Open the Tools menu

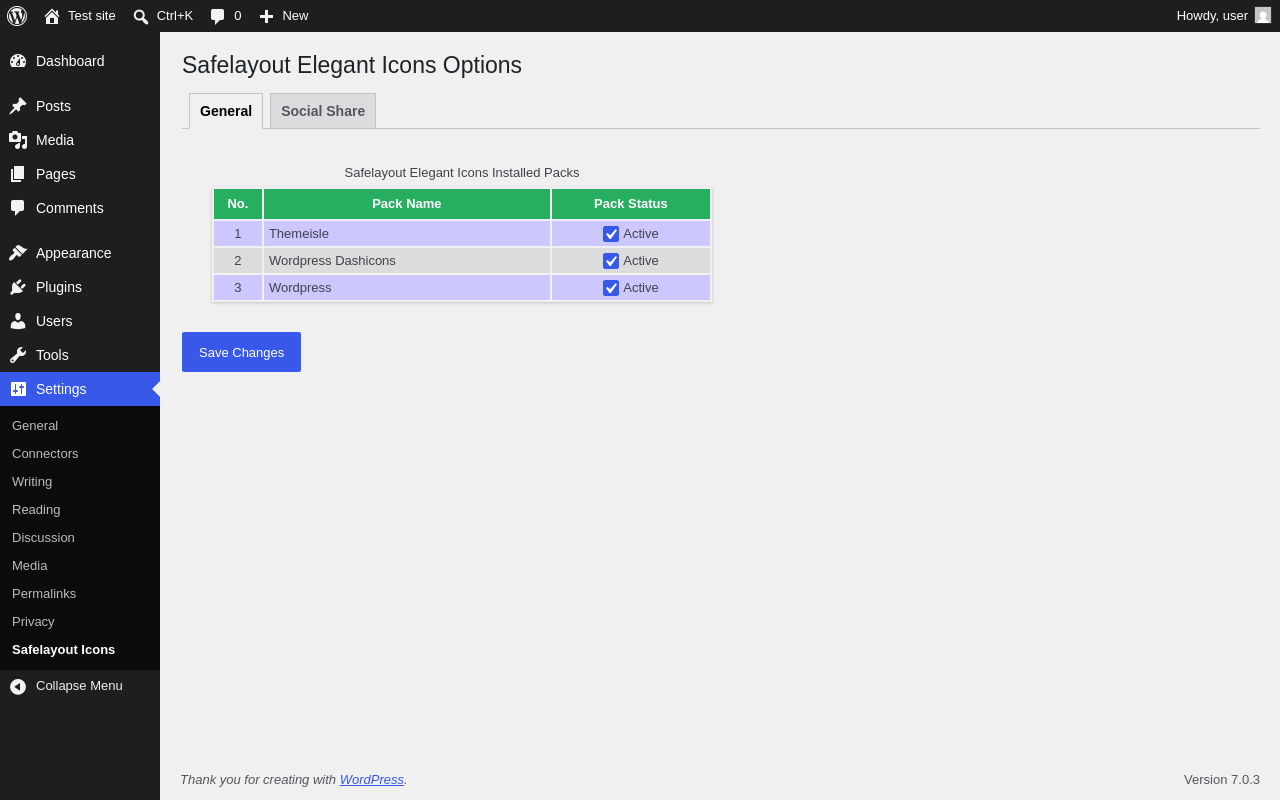80,355
